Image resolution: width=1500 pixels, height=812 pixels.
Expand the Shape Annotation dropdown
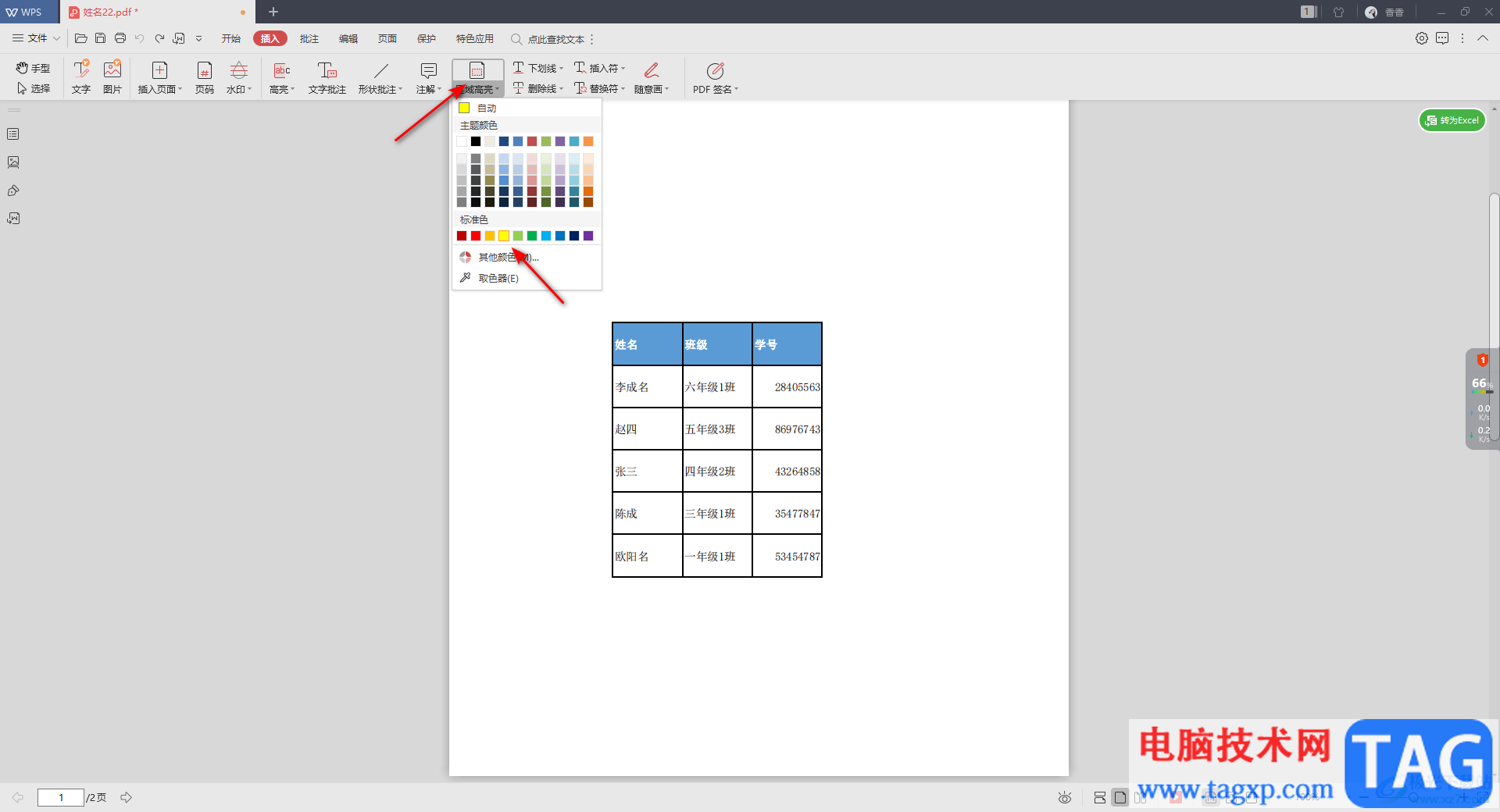pos(401,89)
